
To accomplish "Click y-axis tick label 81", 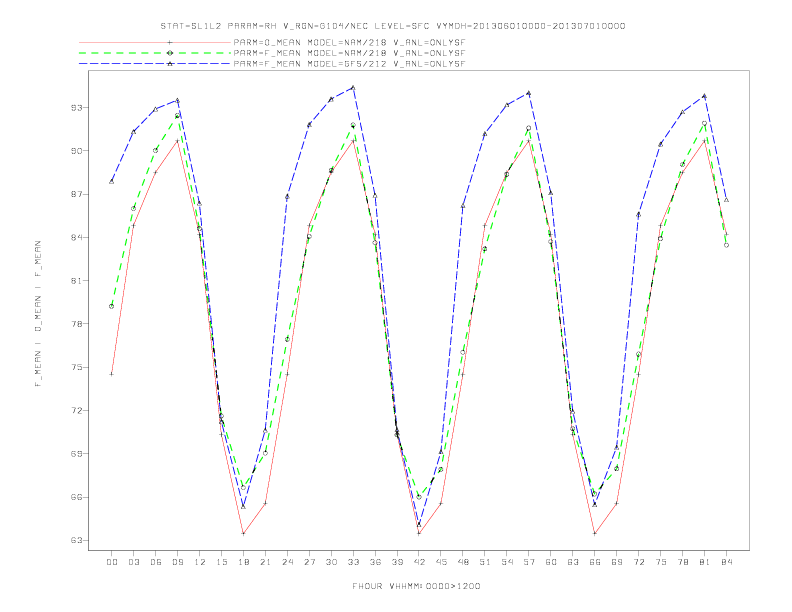I will click(x=77, y=281).
